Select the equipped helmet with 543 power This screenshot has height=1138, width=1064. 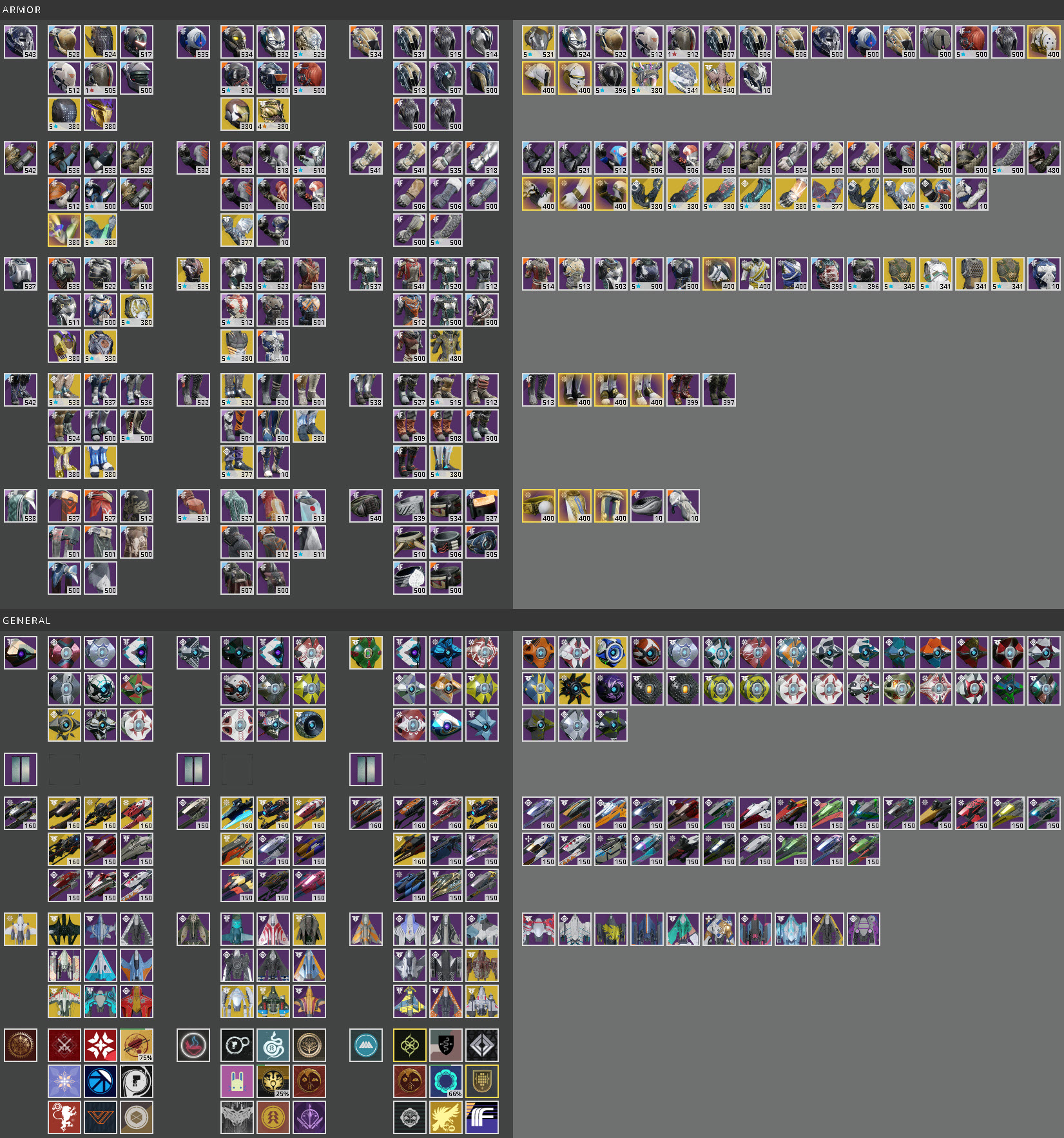[21, 43]
